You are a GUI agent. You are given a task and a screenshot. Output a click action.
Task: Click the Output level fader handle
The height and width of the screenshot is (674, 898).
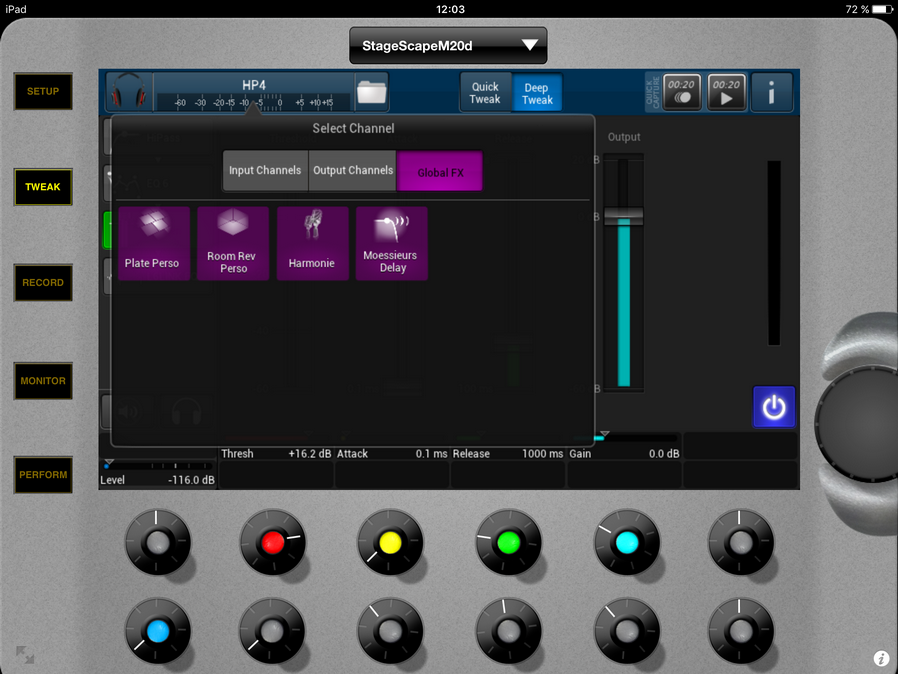624,216
